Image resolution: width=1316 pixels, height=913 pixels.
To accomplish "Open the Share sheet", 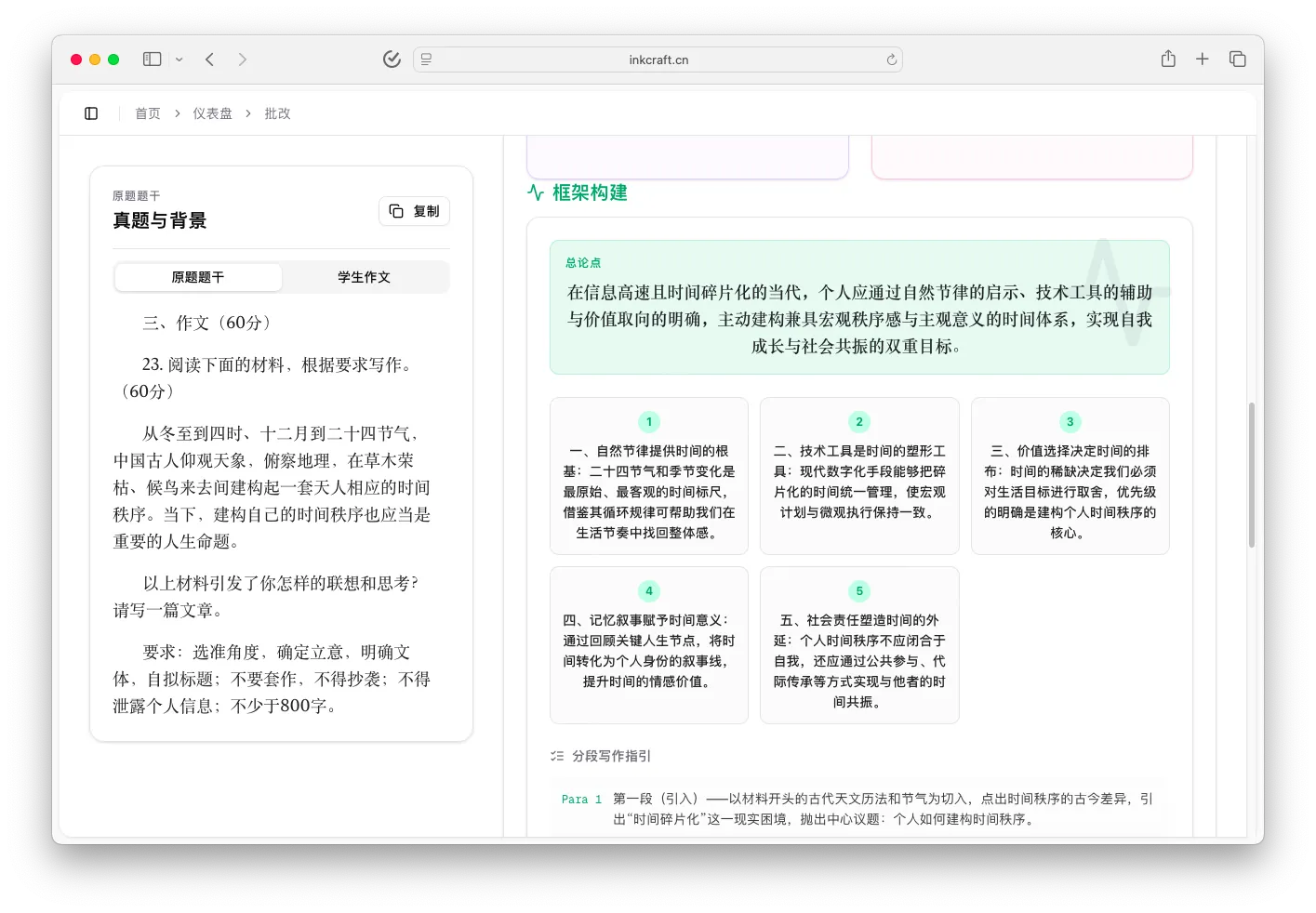I will click(1167, 58).
